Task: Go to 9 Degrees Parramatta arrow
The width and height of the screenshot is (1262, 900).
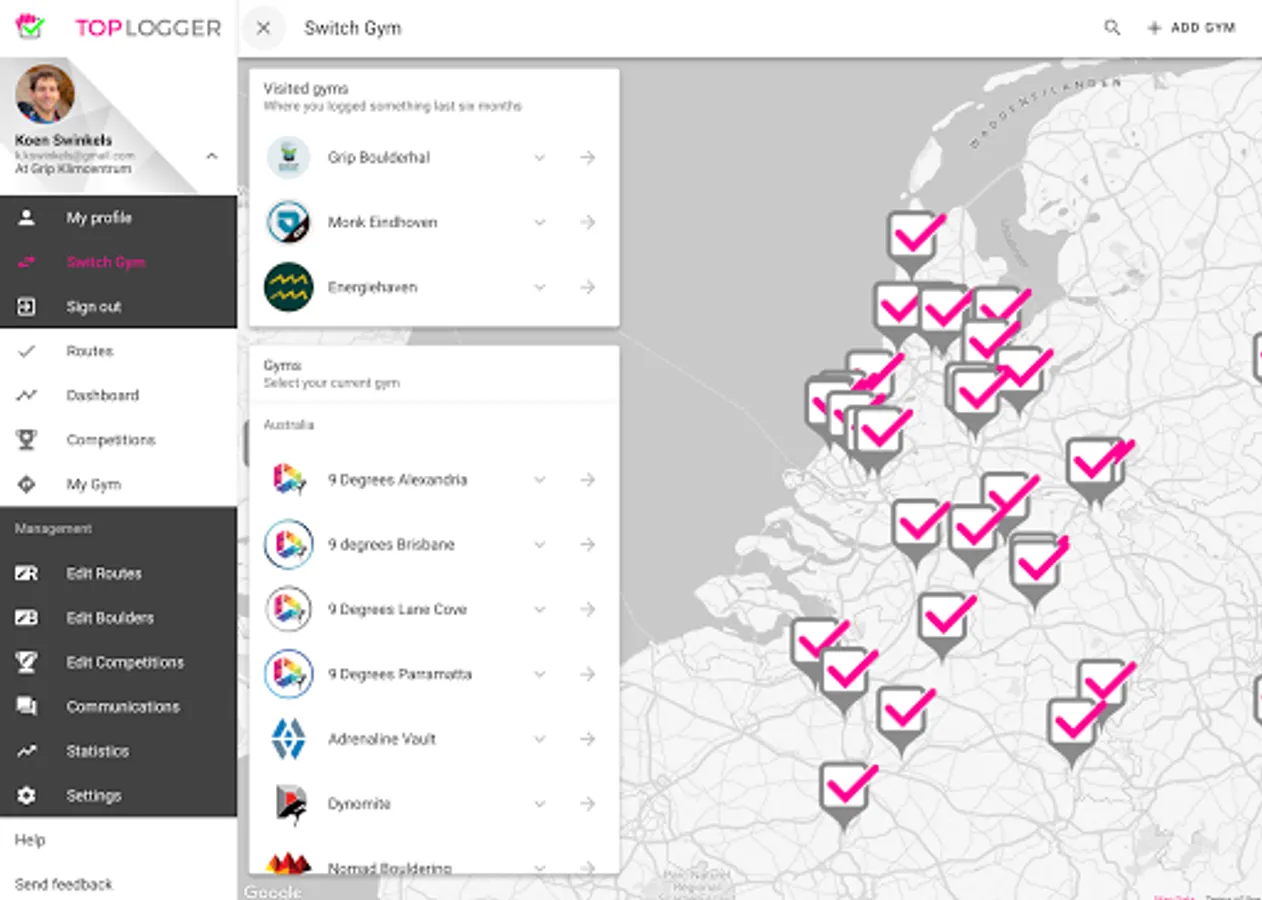Action: 588,674
